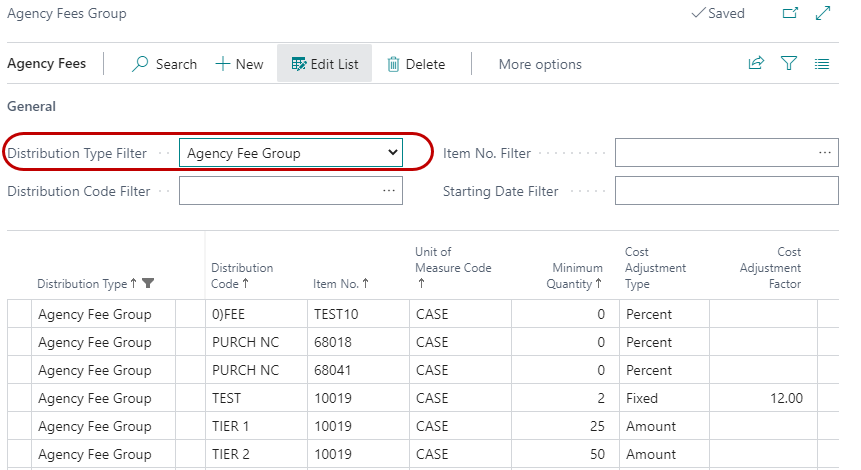Open lookup for Distribution Code Filter
The height and width of the screenshot is (470, 861).
pyautogui.click(x=389, y=191)
